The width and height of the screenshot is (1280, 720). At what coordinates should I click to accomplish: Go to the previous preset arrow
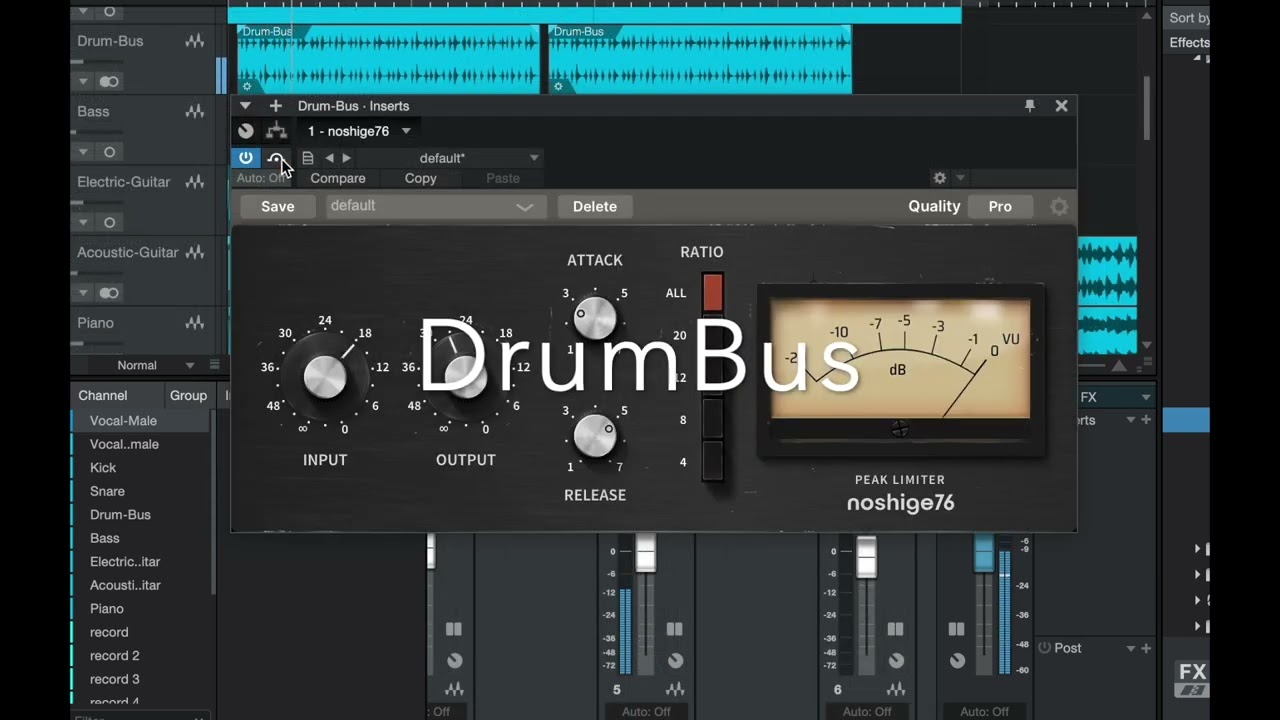pyautogui.click(x=329, y=158)
